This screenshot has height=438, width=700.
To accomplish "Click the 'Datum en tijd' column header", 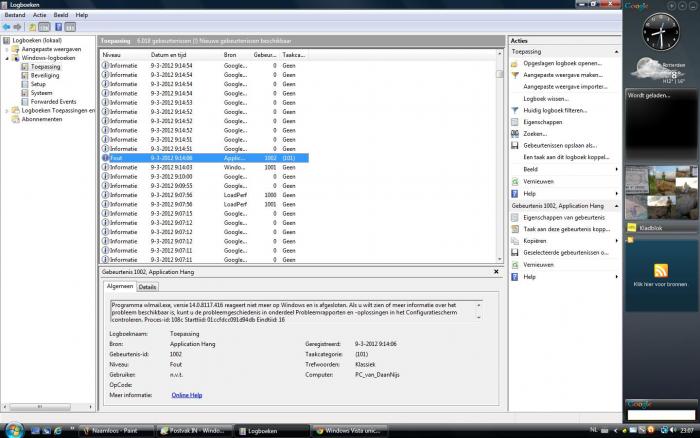I will click(170, 53).
